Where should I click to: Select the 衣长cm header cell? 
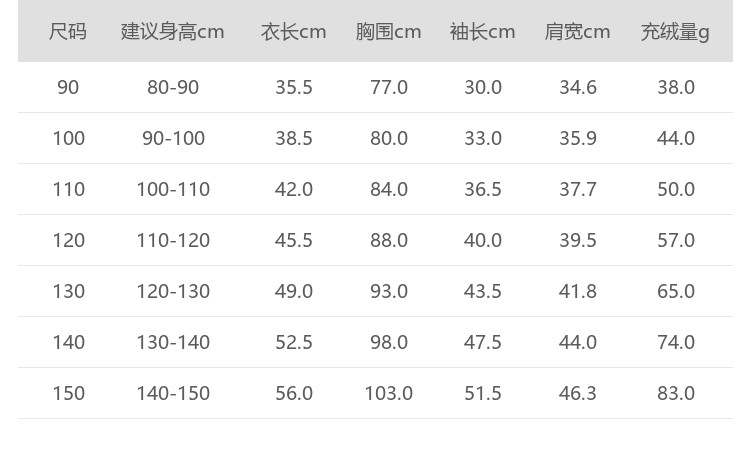tap(294, 32)
